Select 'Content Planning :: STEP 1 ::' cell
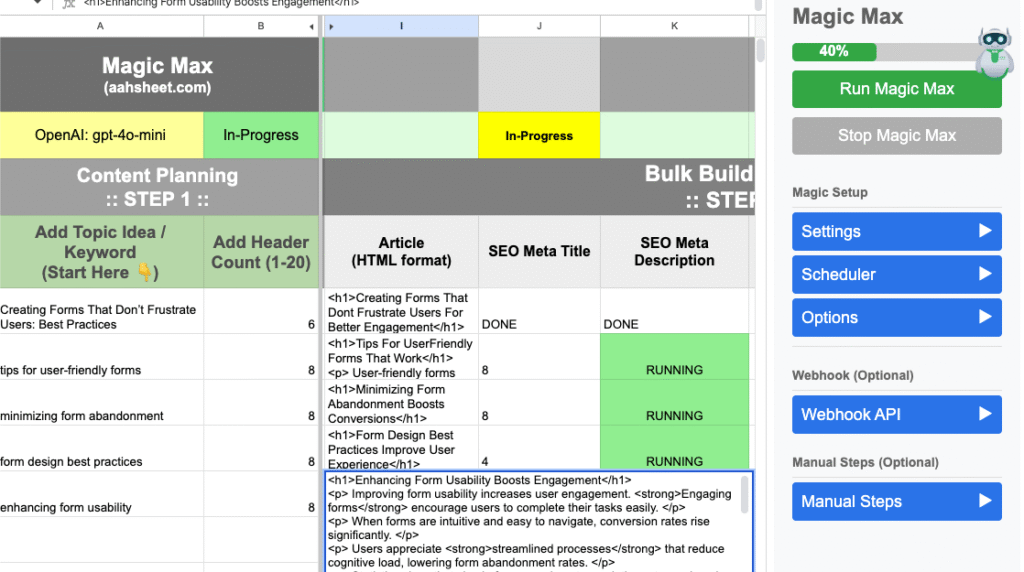Viewport: 1024px width, 572px height. (157, 187)
